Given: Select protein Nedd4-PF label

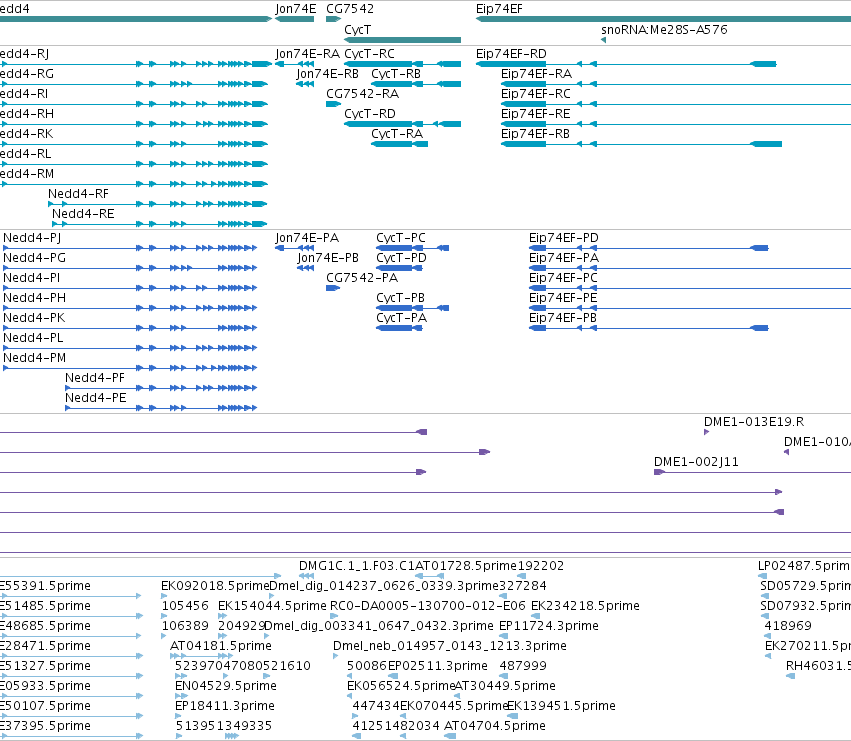Looking at the screenshot, I should (95, 378).
